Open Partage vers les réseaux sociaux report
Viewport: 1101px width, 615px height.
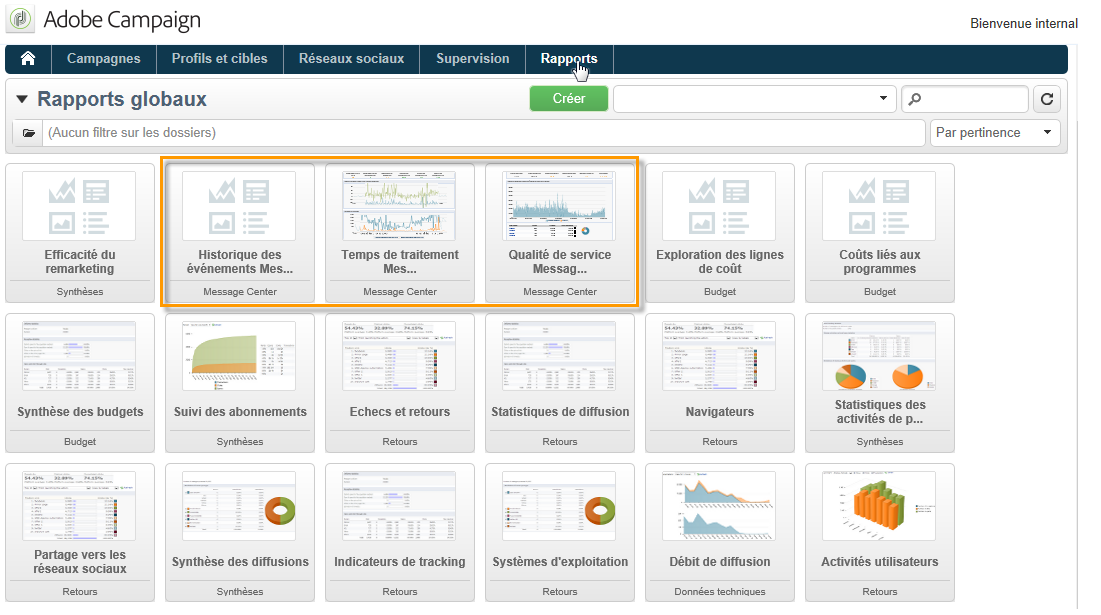80,533
